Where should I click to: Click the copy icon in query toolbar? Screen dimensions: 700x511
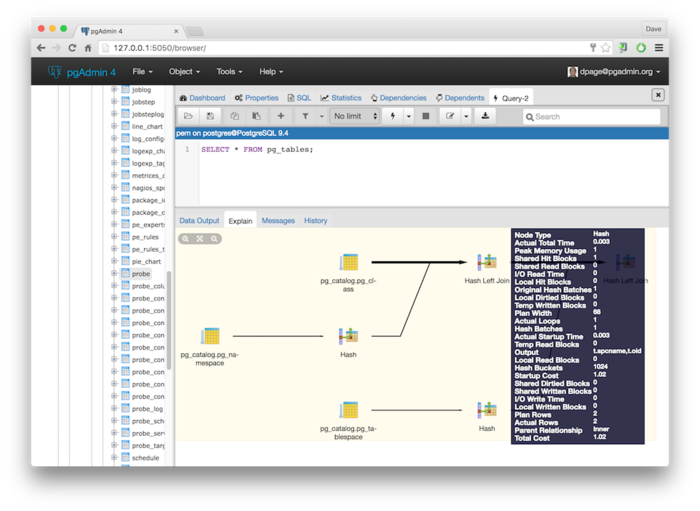click(235, 116)
